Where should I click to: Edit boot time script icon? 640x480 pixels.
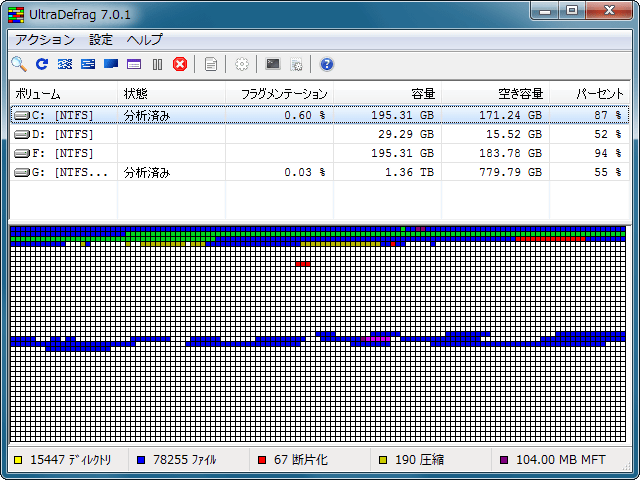296,64
